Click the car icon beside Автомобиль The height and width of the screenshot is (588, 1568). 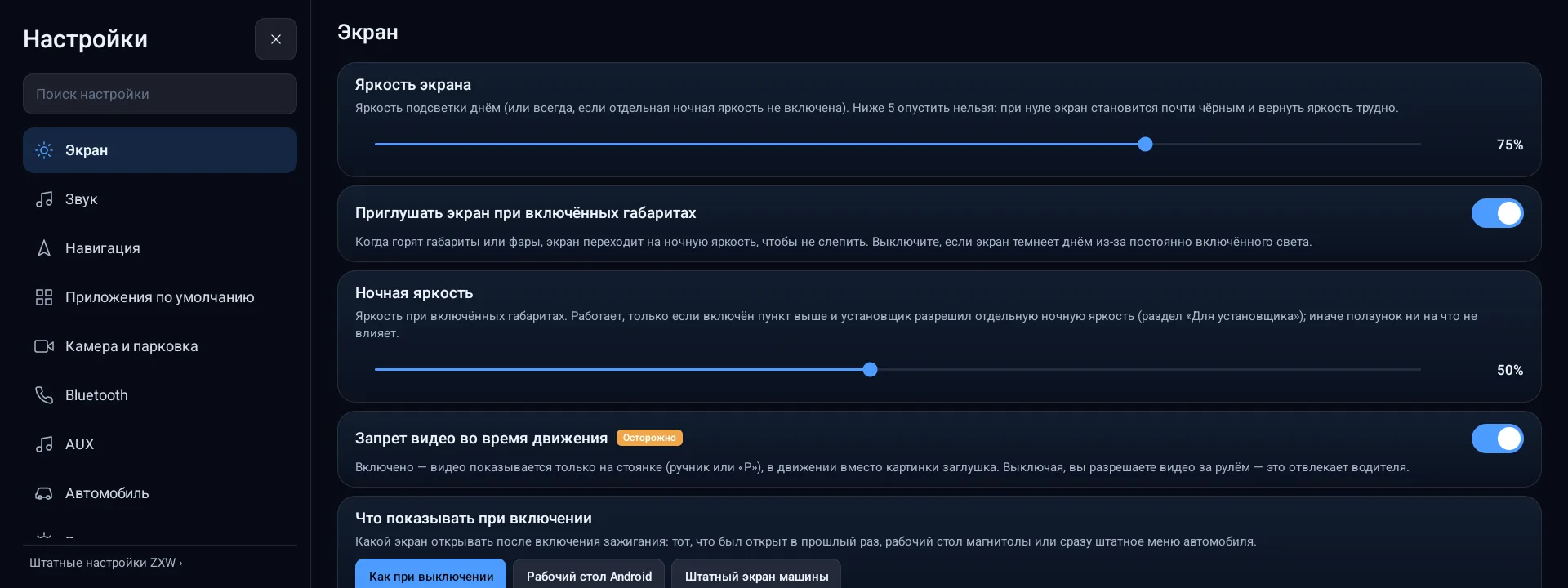click(44, 493)
